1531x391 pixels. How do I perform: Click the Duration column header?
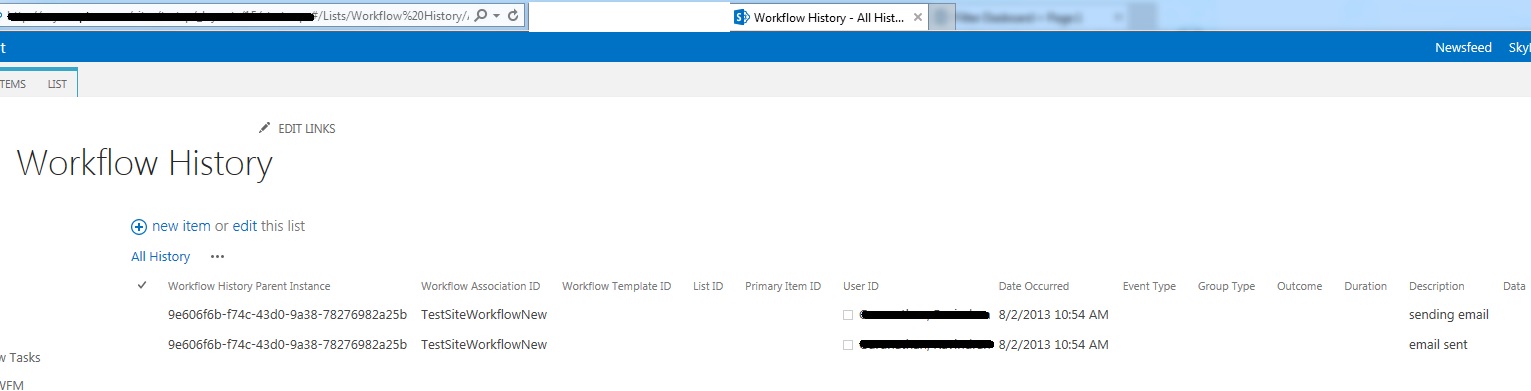tap(1365, 287)
